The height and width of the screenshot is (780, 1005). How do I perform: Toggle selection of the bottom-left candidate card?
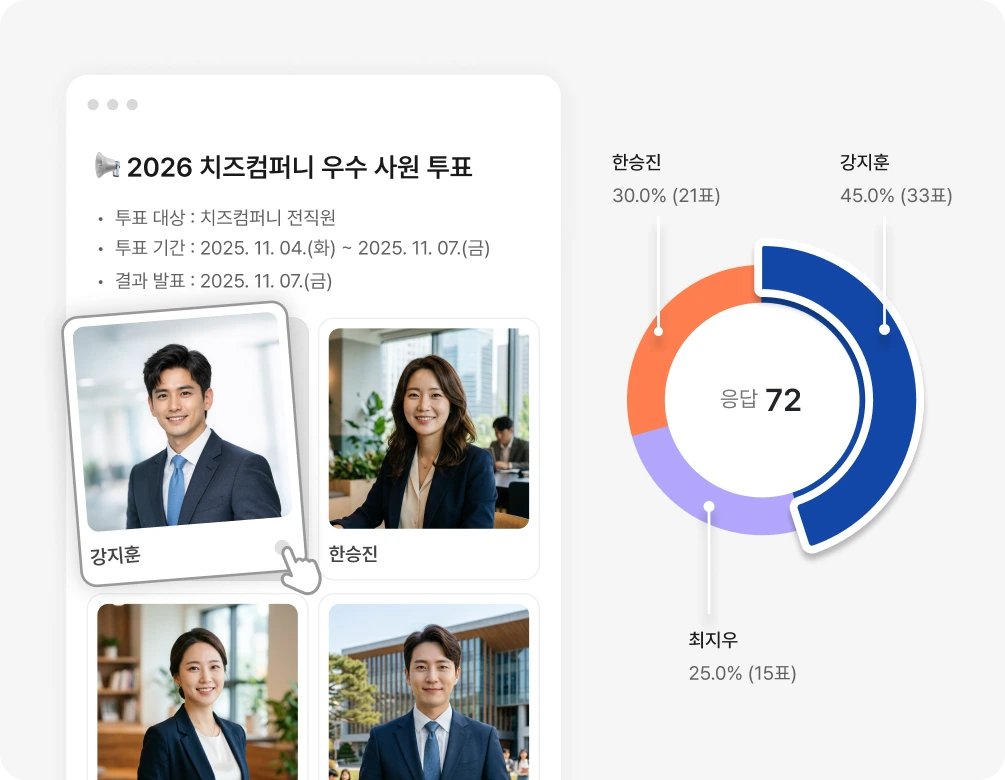[x=194, y=690]
